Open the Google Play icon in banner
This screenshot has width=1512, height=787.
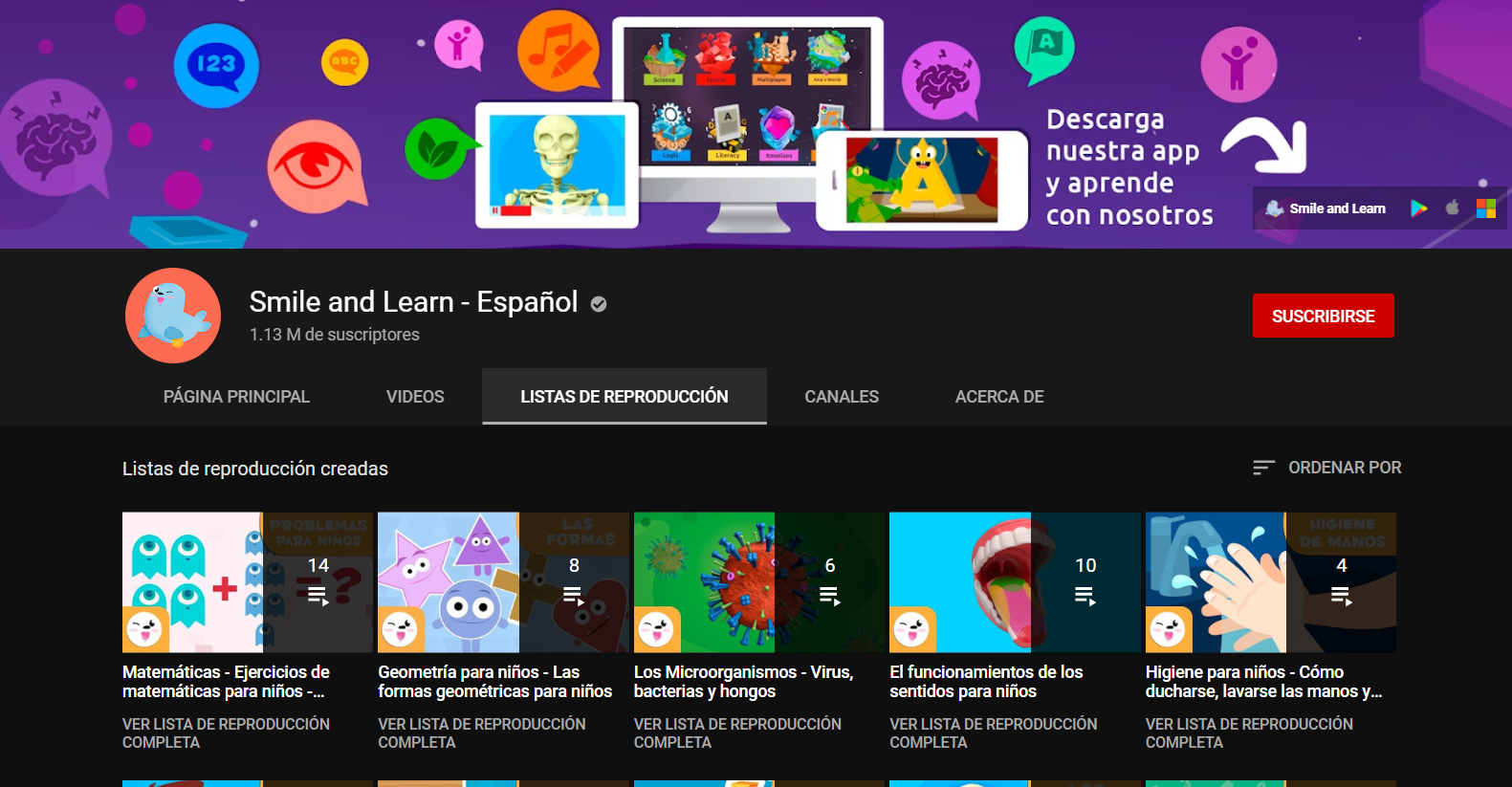tap(1419, 208)
